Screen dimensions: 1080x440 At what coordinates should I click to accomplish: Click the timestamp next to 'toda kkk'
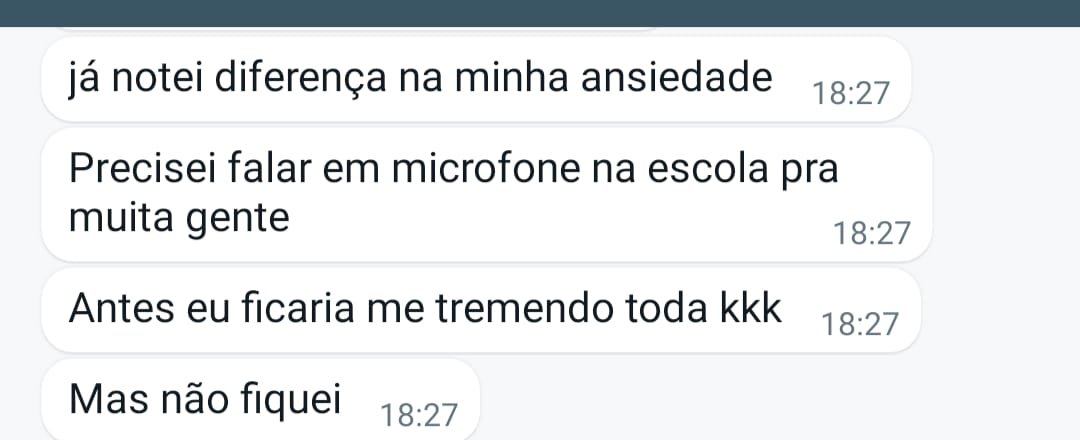pos(859,324)
